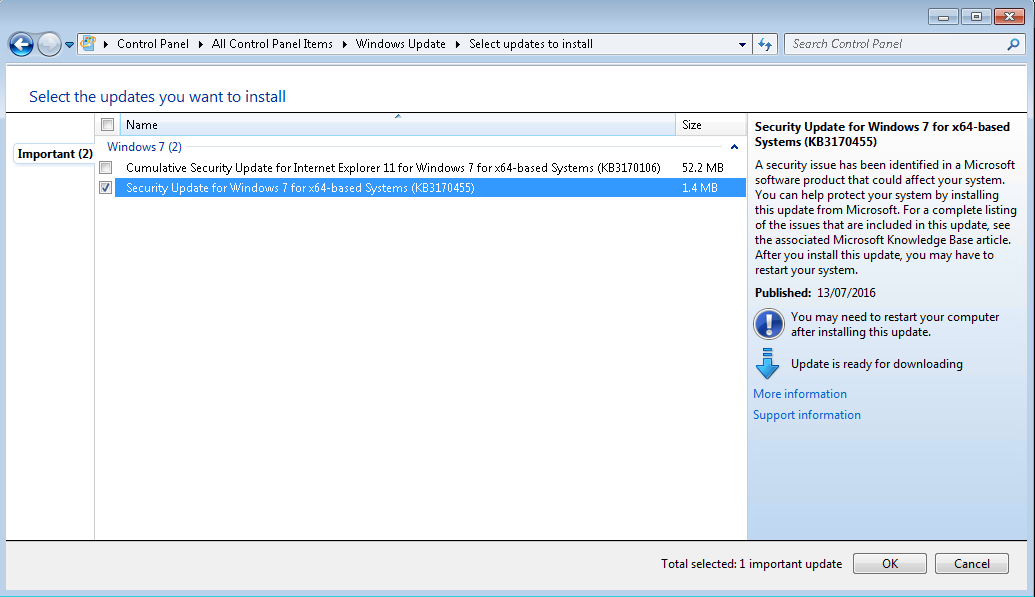1035x597 pixels.
Task: Click Select updates to install breadcrumb
Action: click(x=531, y=44)
